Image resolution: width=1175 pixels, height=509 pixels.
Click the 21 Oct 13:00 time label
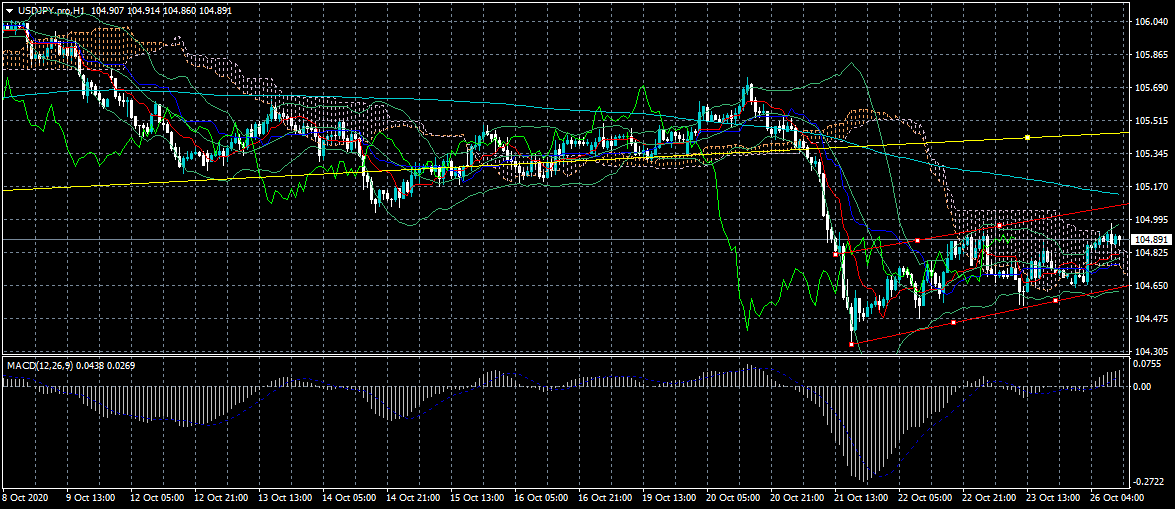pos(863,498)
